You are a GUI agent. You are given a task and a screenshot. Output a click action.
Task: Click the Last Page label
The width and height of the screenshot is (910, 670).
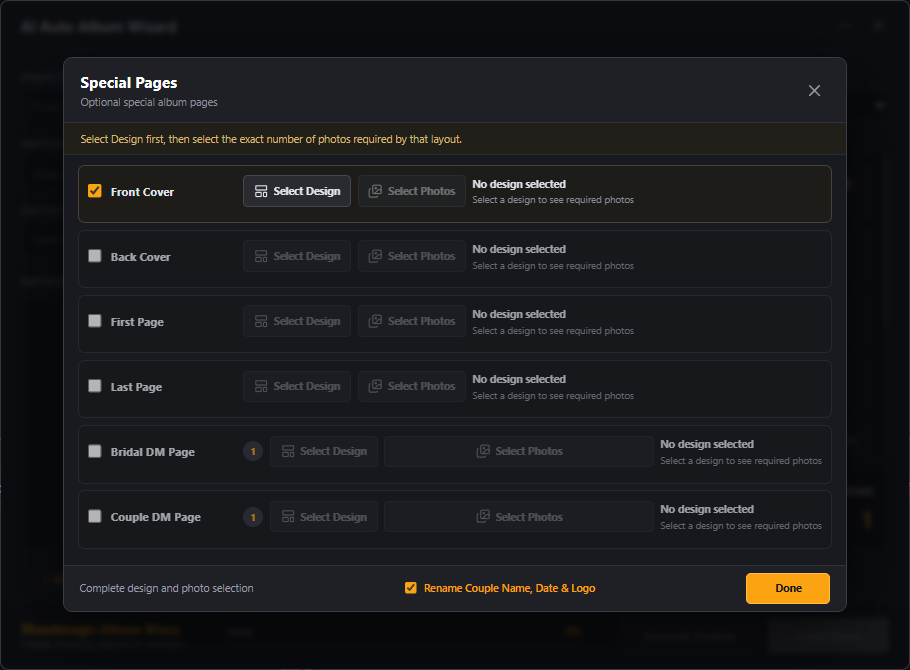(x=136, y=387)
